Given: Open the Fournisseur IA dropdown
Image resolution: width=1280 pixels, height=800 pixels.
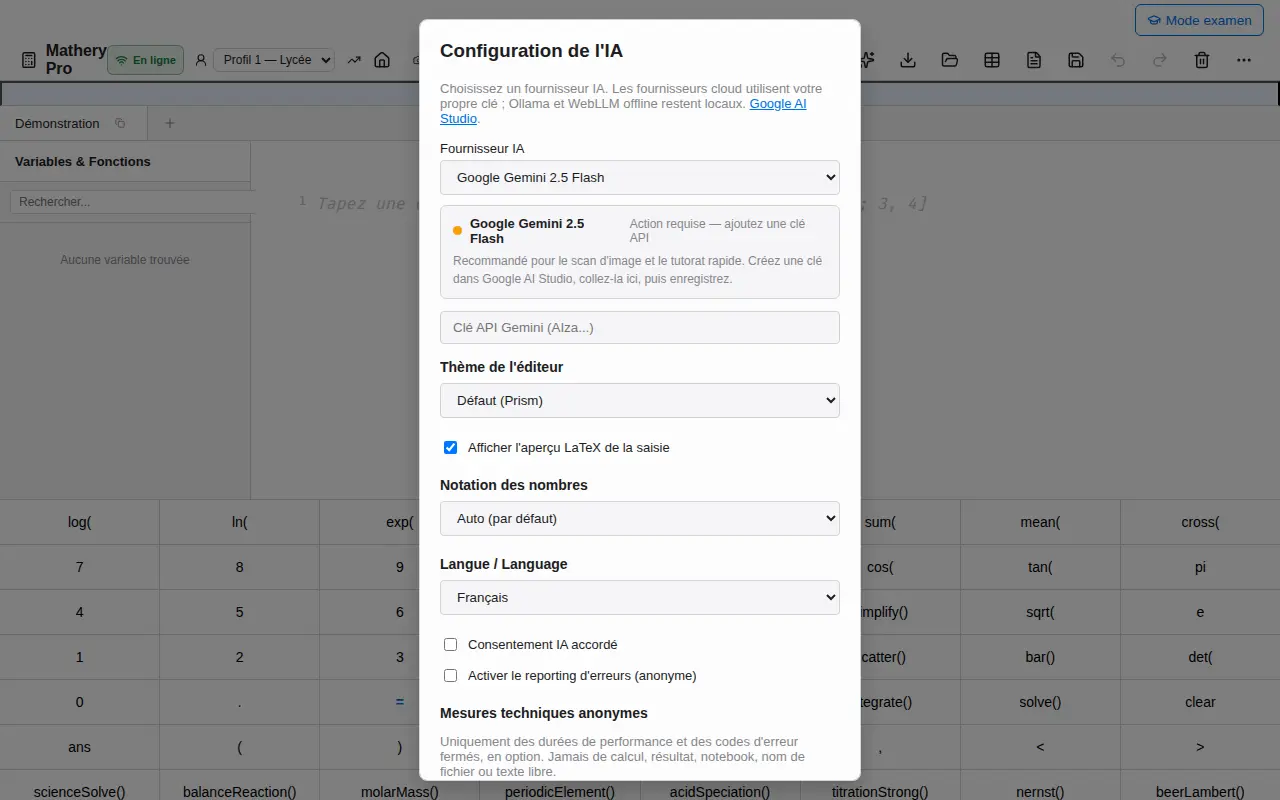Looking at the screenshot, I should click(x=640, y=177).
